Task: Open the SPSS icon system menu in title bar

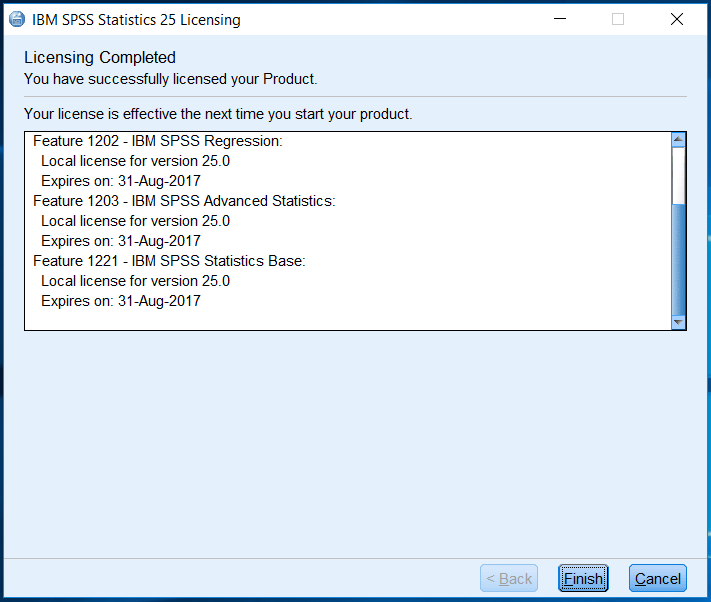Action: [x=16, y=19]
